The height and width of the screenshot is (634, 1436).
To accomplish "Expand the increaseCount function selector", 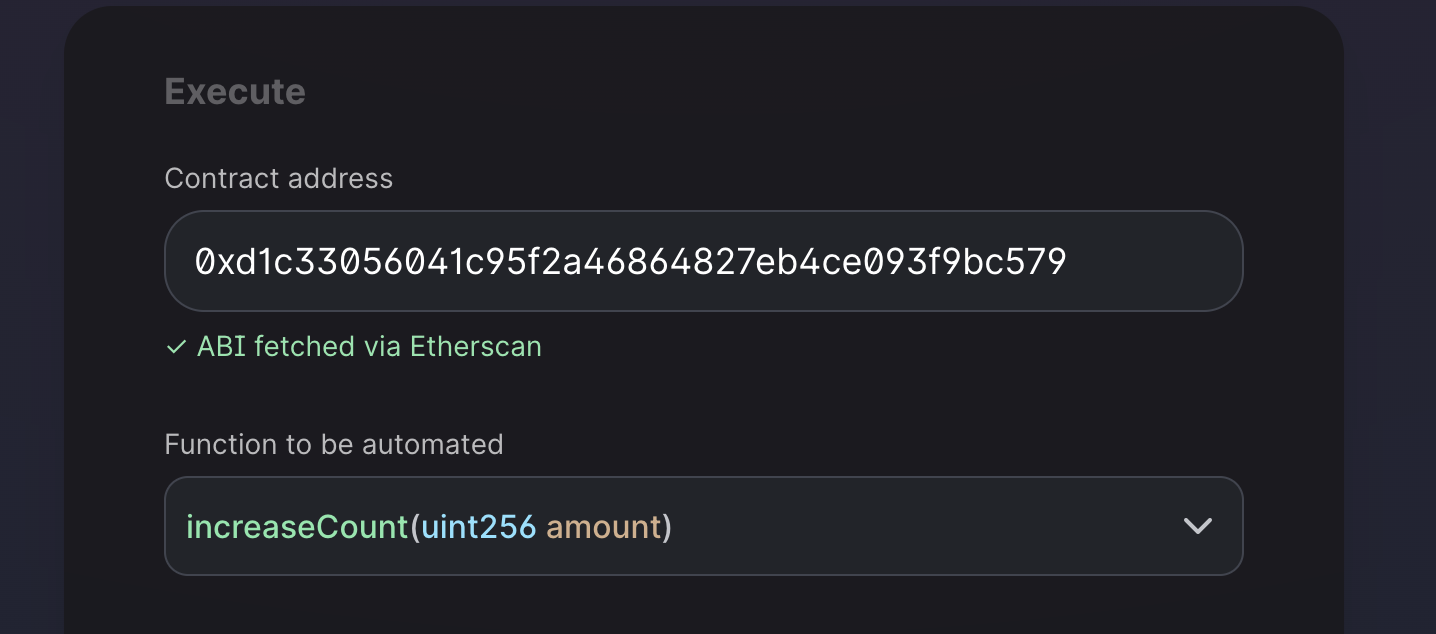I will pyautogui.click(x=703, y=526).
